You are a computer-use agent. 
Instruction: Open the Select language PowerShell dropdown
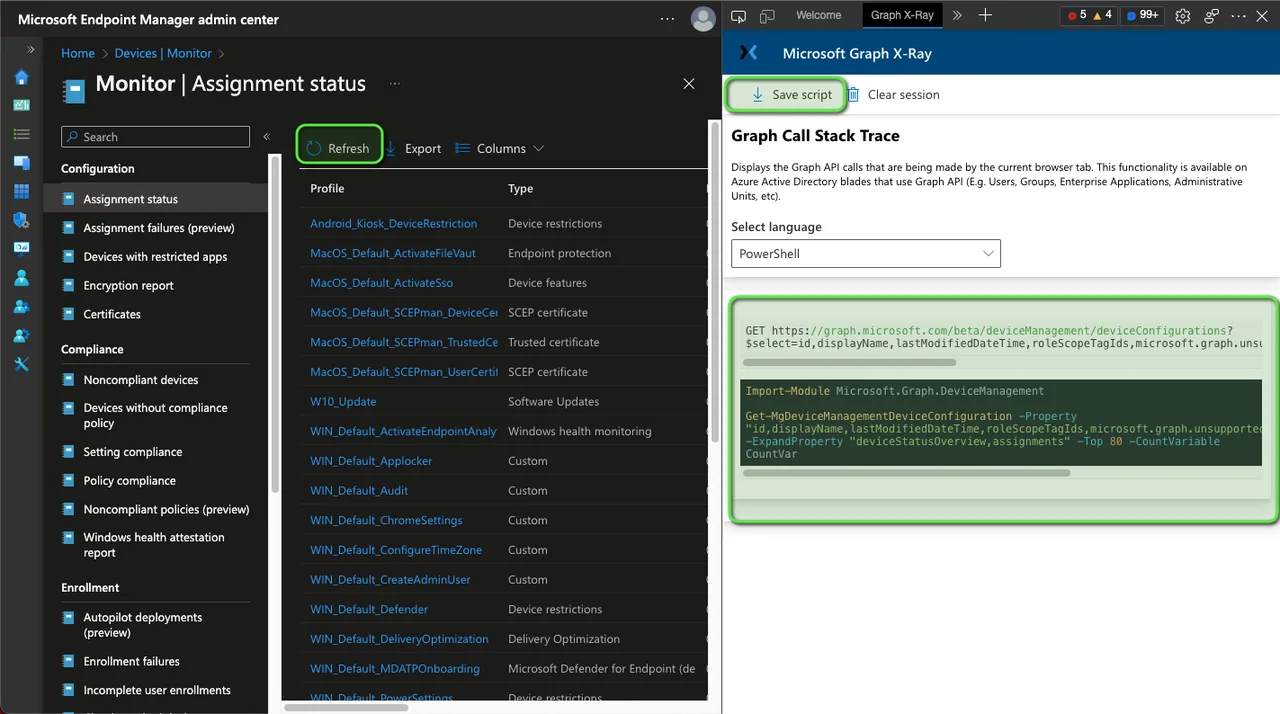[x=866, y=254]
